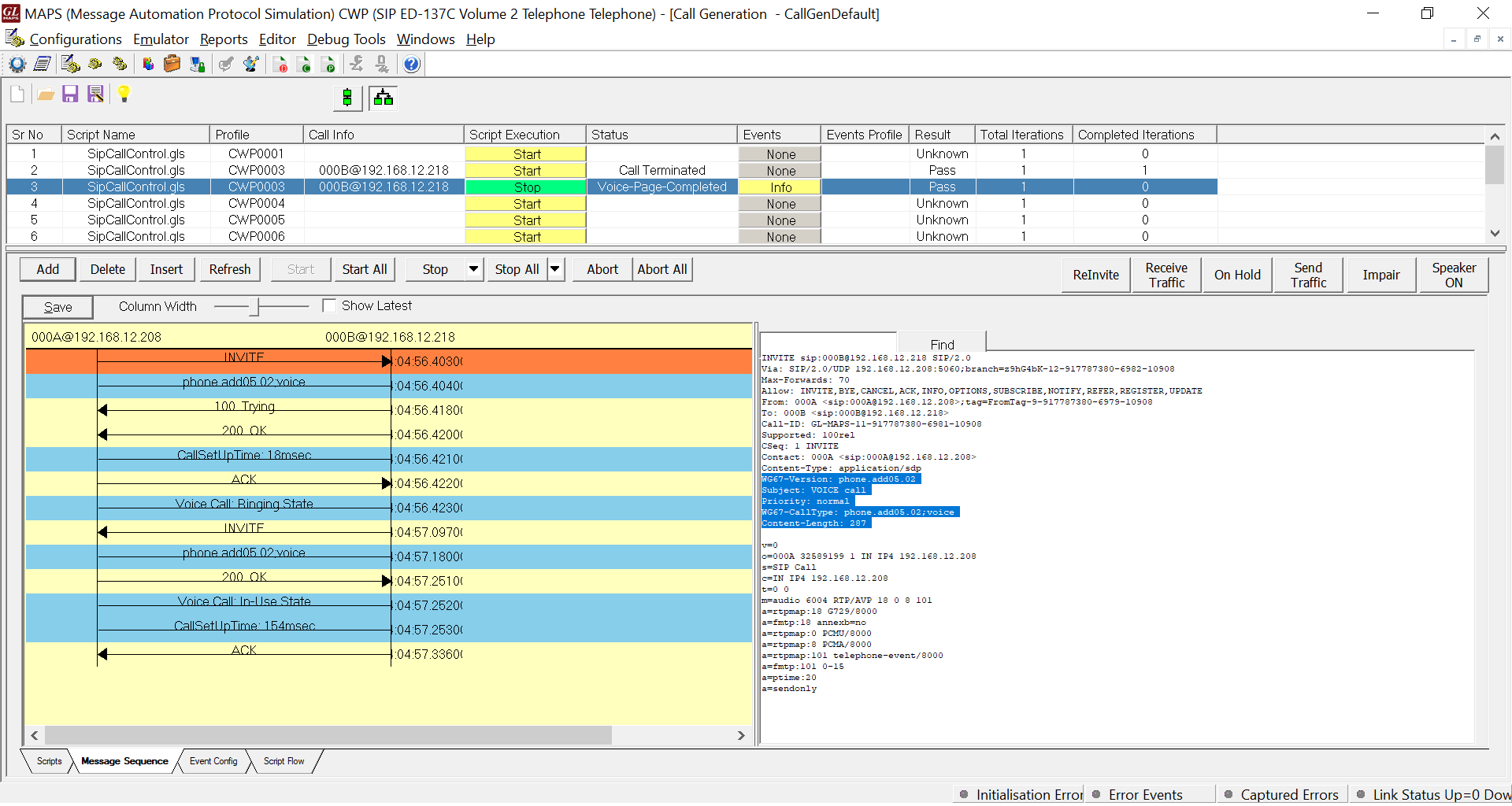Click the double yellow telephones icon
The image size is (1512, 806).
(x=120, y=65)
